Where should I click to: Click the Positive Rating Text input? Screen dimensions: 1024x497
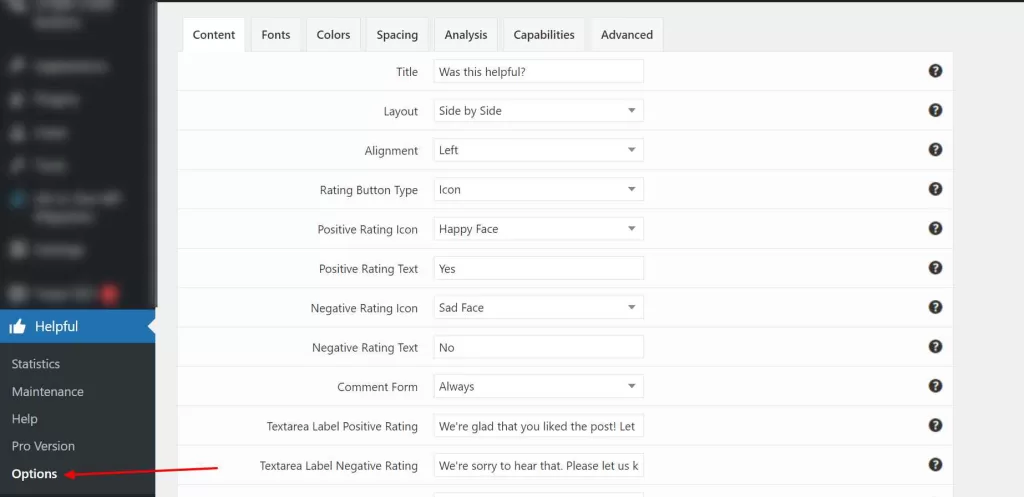(x=538, y=268)
